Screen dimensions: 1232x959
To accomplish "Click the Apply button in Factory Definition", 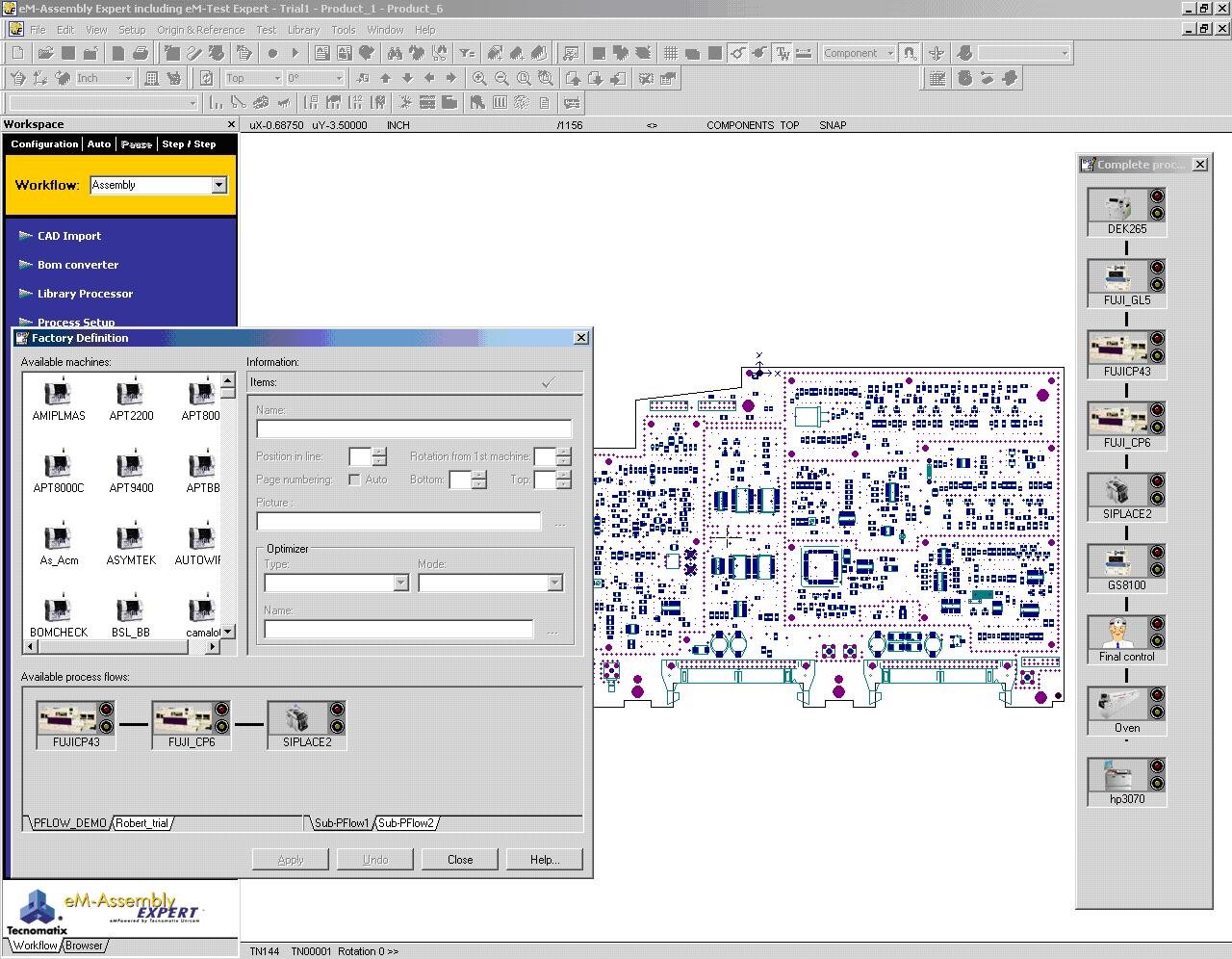I will coord(290,859).
